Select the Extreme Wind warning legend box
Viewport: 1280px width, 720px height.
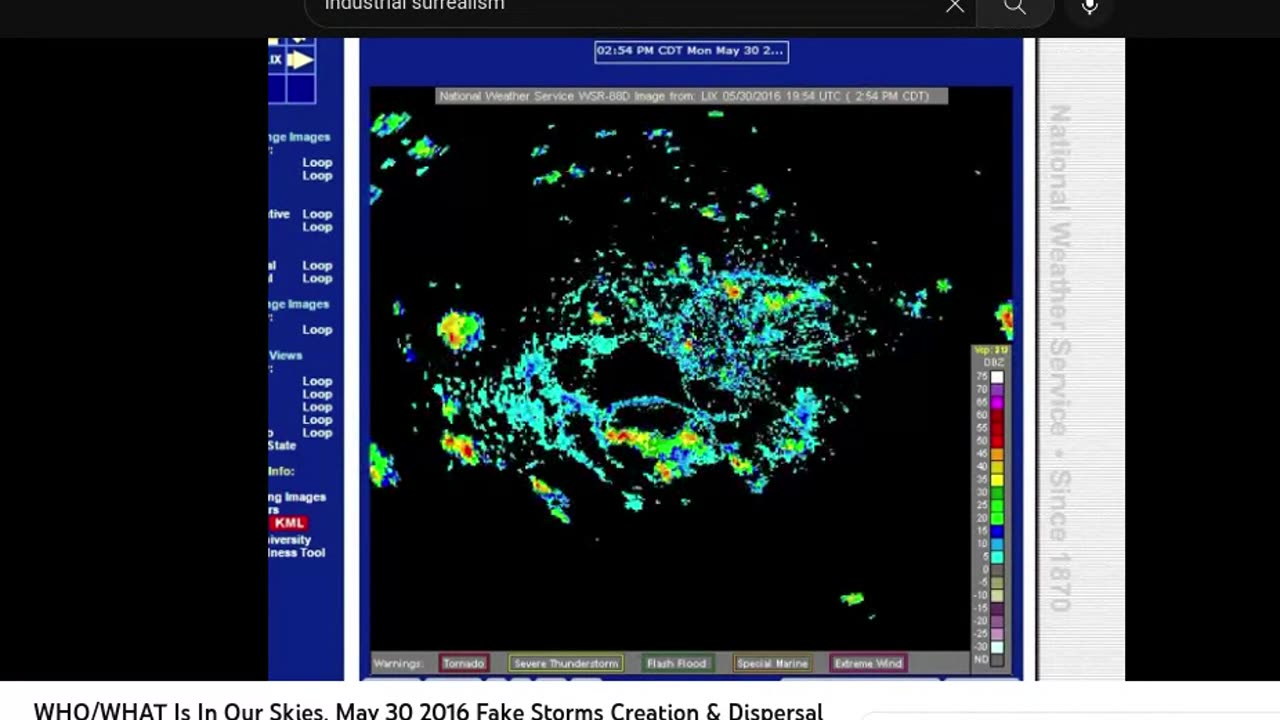click(868, 663)
